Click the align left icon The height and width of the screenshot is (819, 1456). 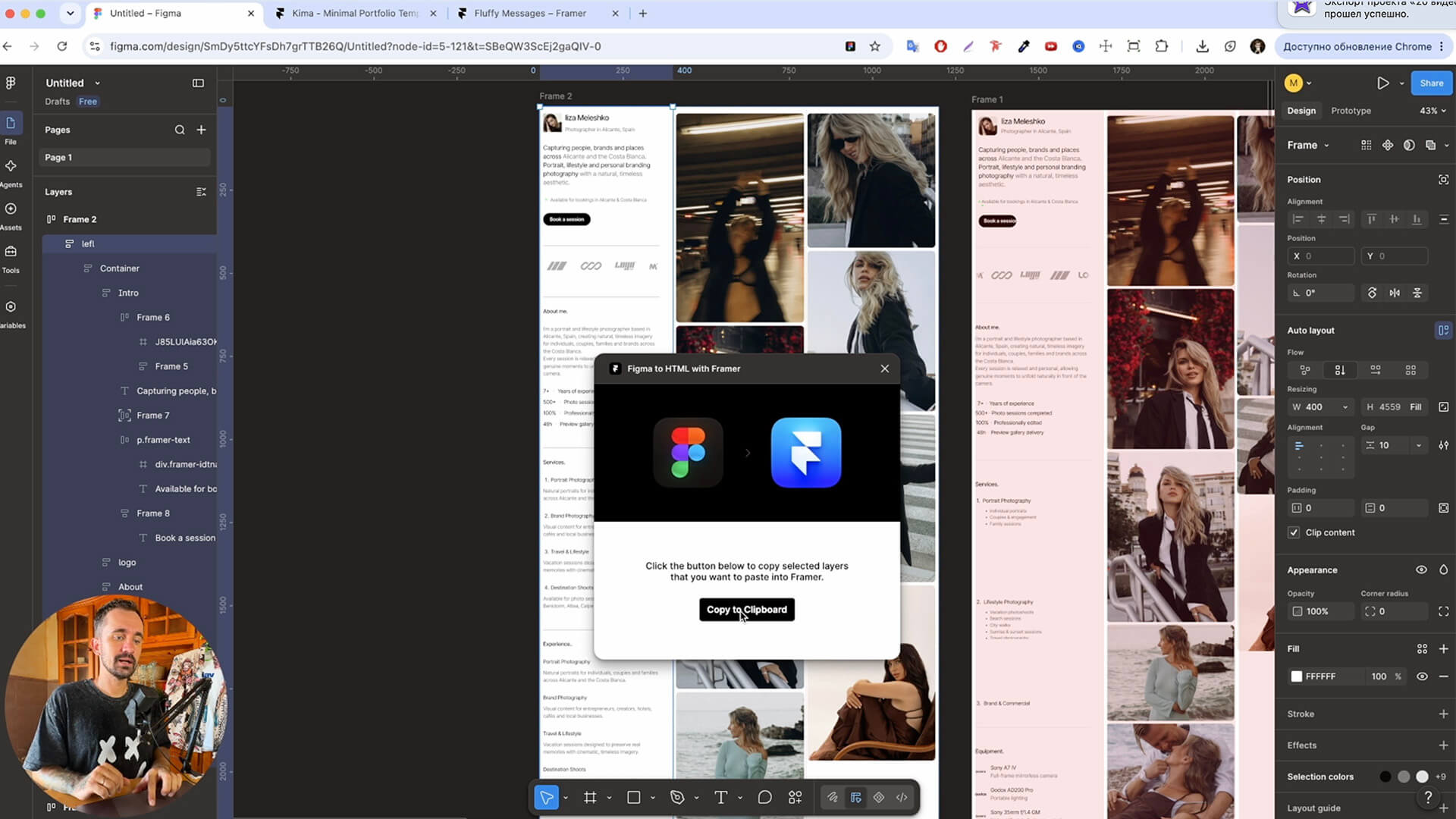1298,219
